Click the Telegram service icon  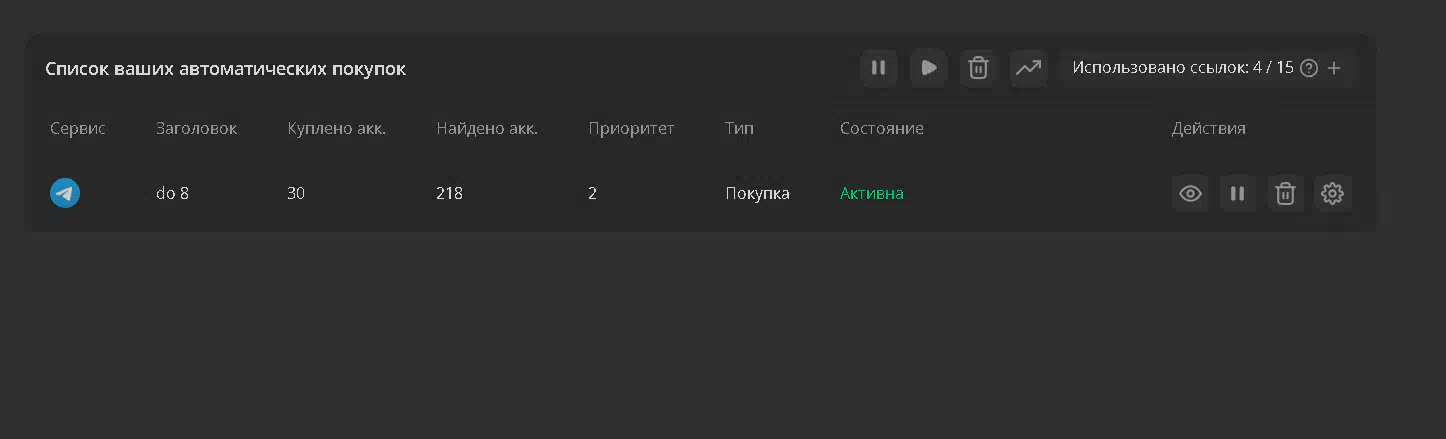65,193
